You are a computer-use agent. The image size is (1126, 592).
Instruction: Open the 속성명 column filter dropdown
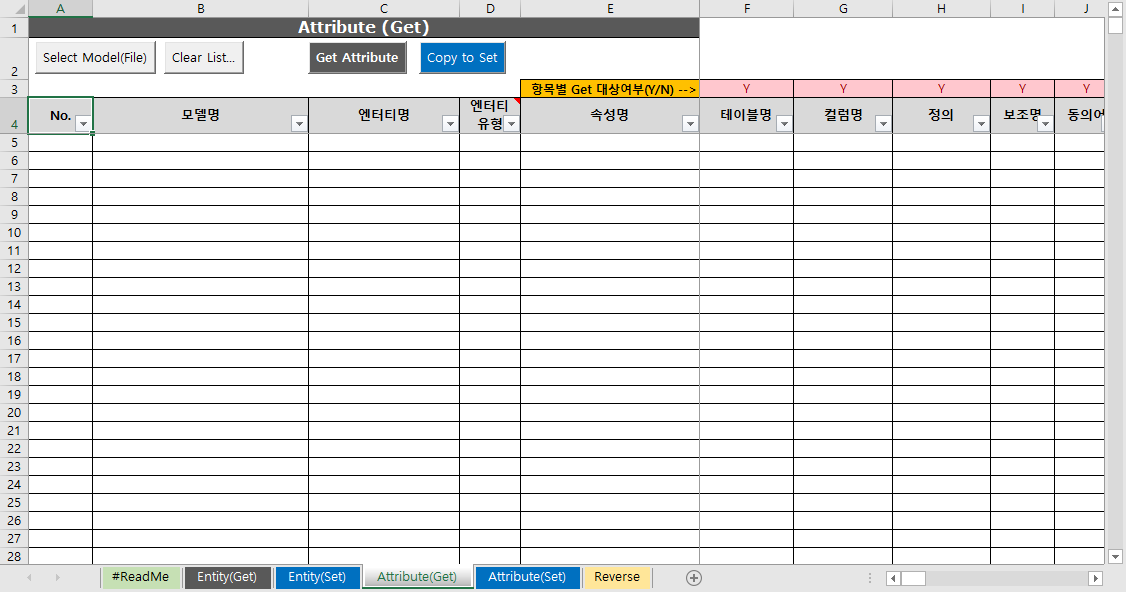pyautogui.click(x=690, y=122)
